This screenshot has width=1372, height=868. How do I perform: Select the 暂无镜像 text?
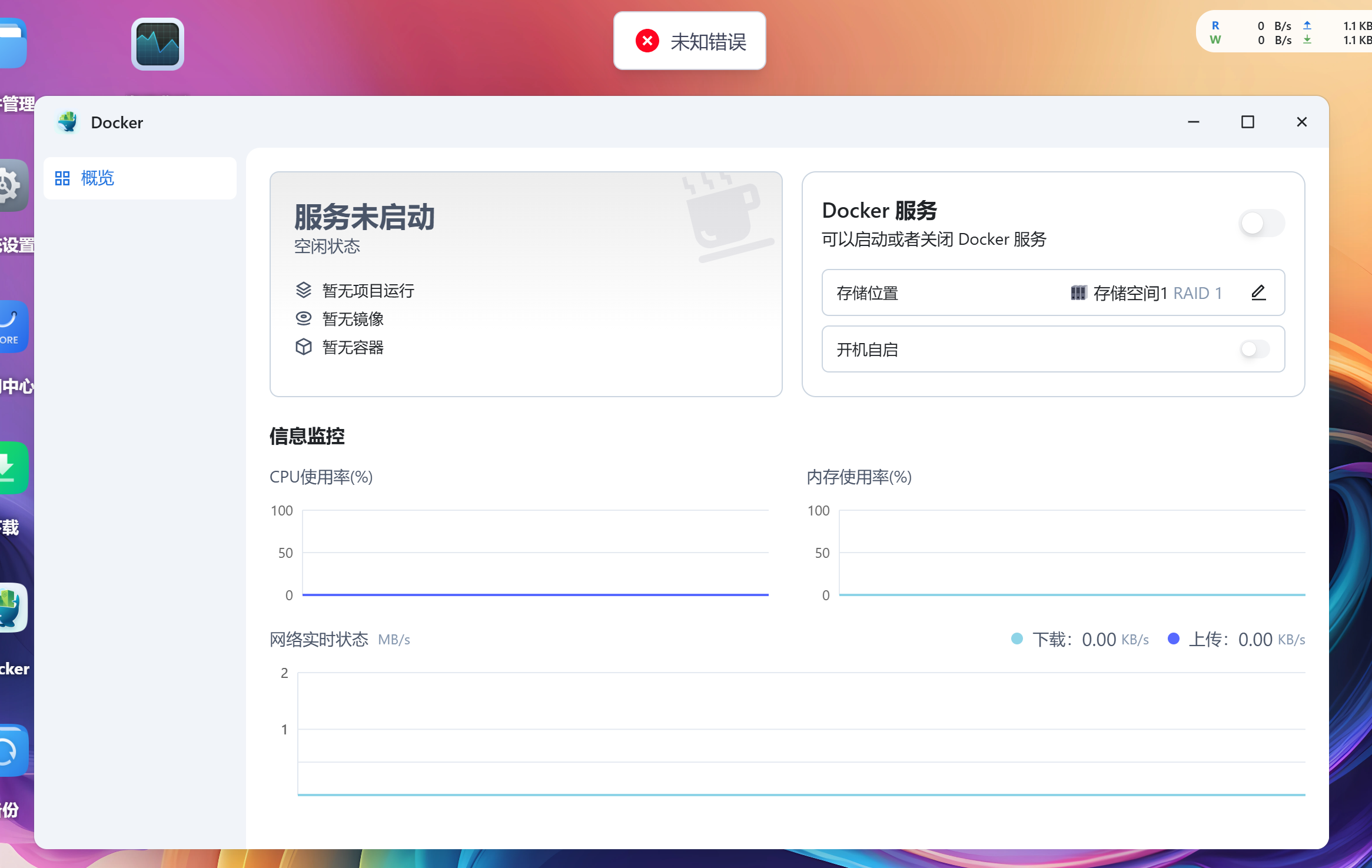353,319
